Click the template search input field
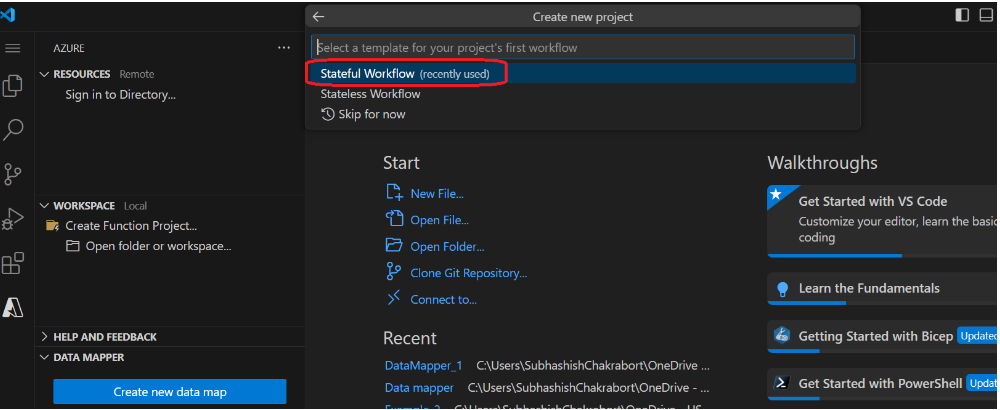Screen dimensions: 1000x410 (582, 47)
